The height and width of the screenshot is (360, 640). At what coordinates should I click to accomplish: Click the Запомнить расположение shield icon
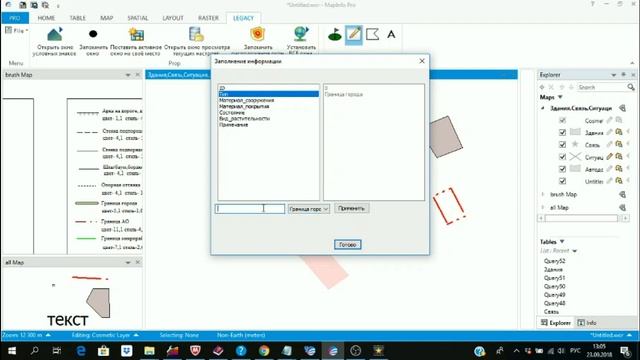tap(258, 34)
